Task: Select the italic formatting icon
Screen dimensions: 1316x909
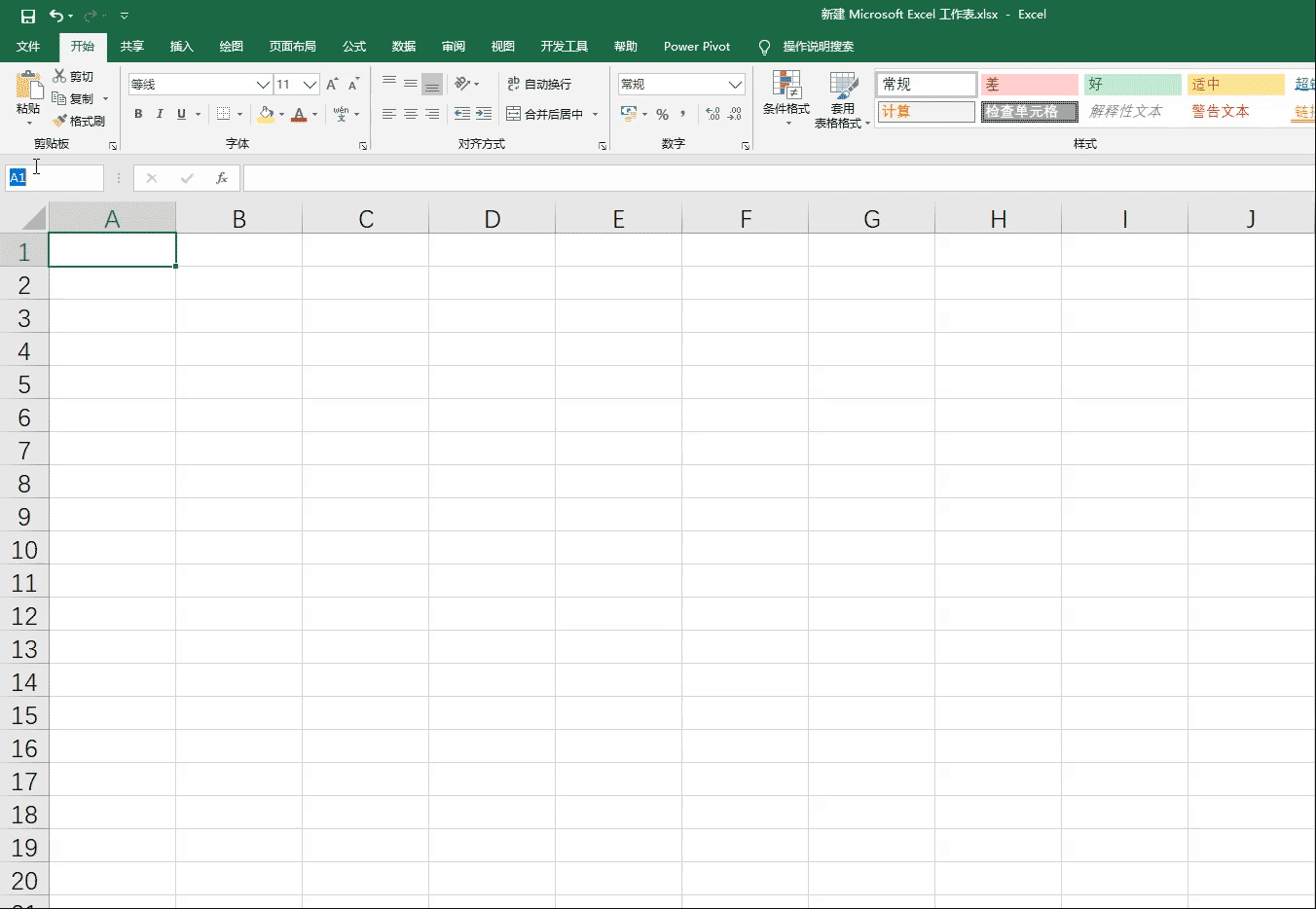Action: [159, 114]
